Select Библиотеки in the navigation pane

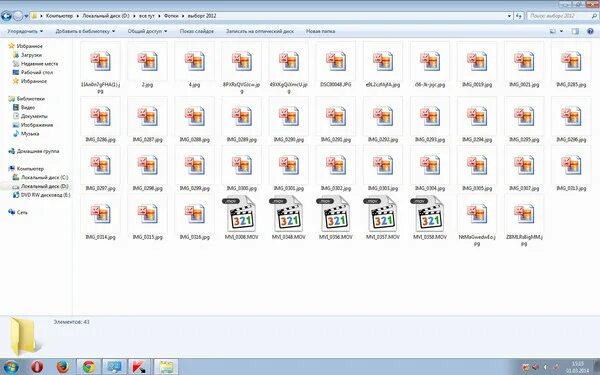click(31, 99)
